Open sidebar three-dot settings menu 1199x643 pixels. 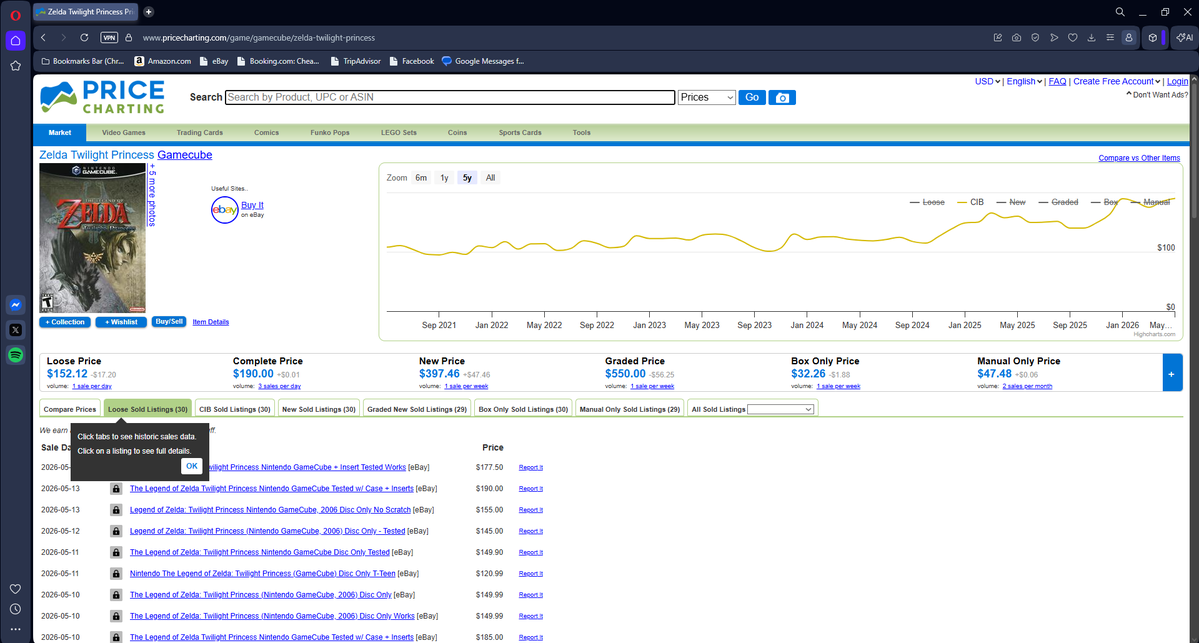pos(15,630)
